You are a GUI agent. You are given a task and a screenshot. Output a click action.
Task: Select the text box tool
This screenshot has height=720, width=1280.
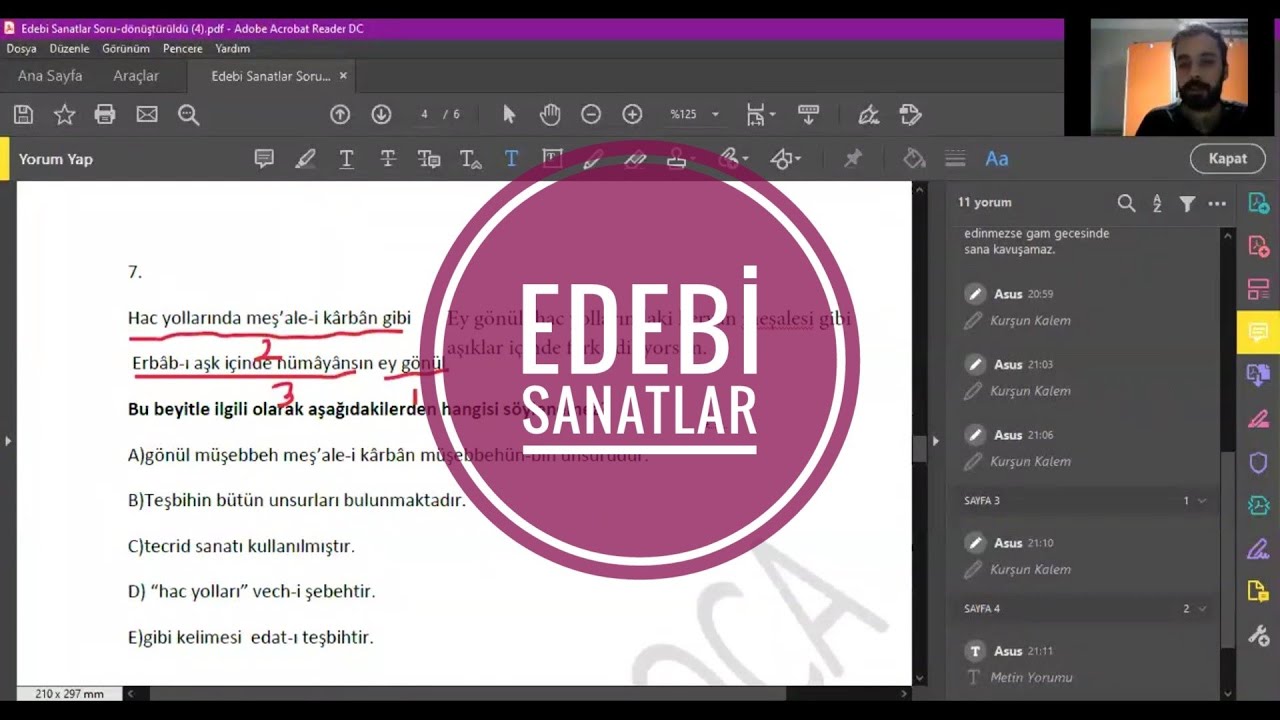[x=552, y=159]
